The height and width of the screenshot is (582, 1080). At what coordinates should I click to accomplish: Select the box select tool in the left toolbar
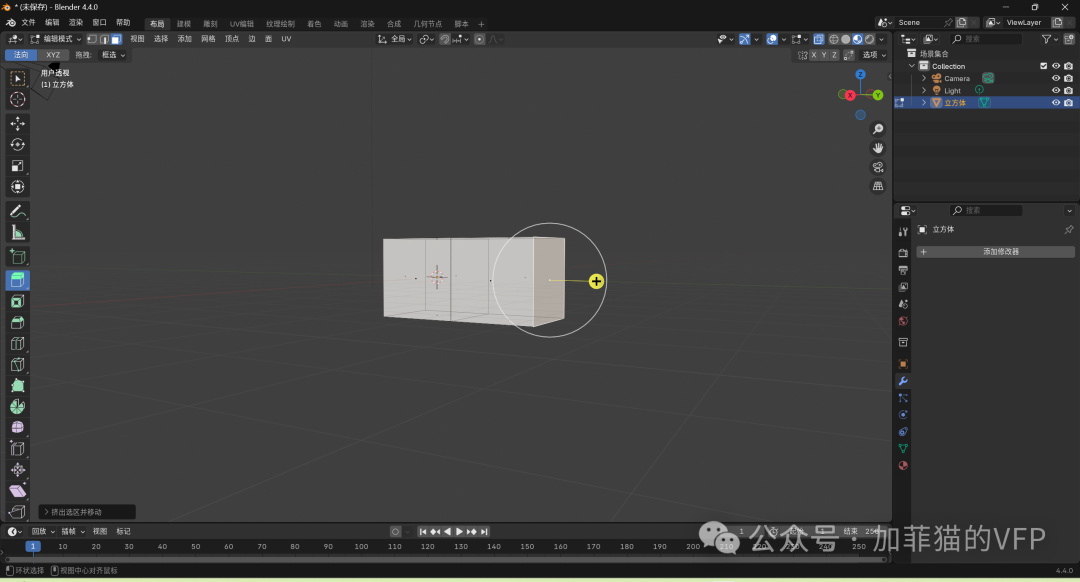(17, 79)
